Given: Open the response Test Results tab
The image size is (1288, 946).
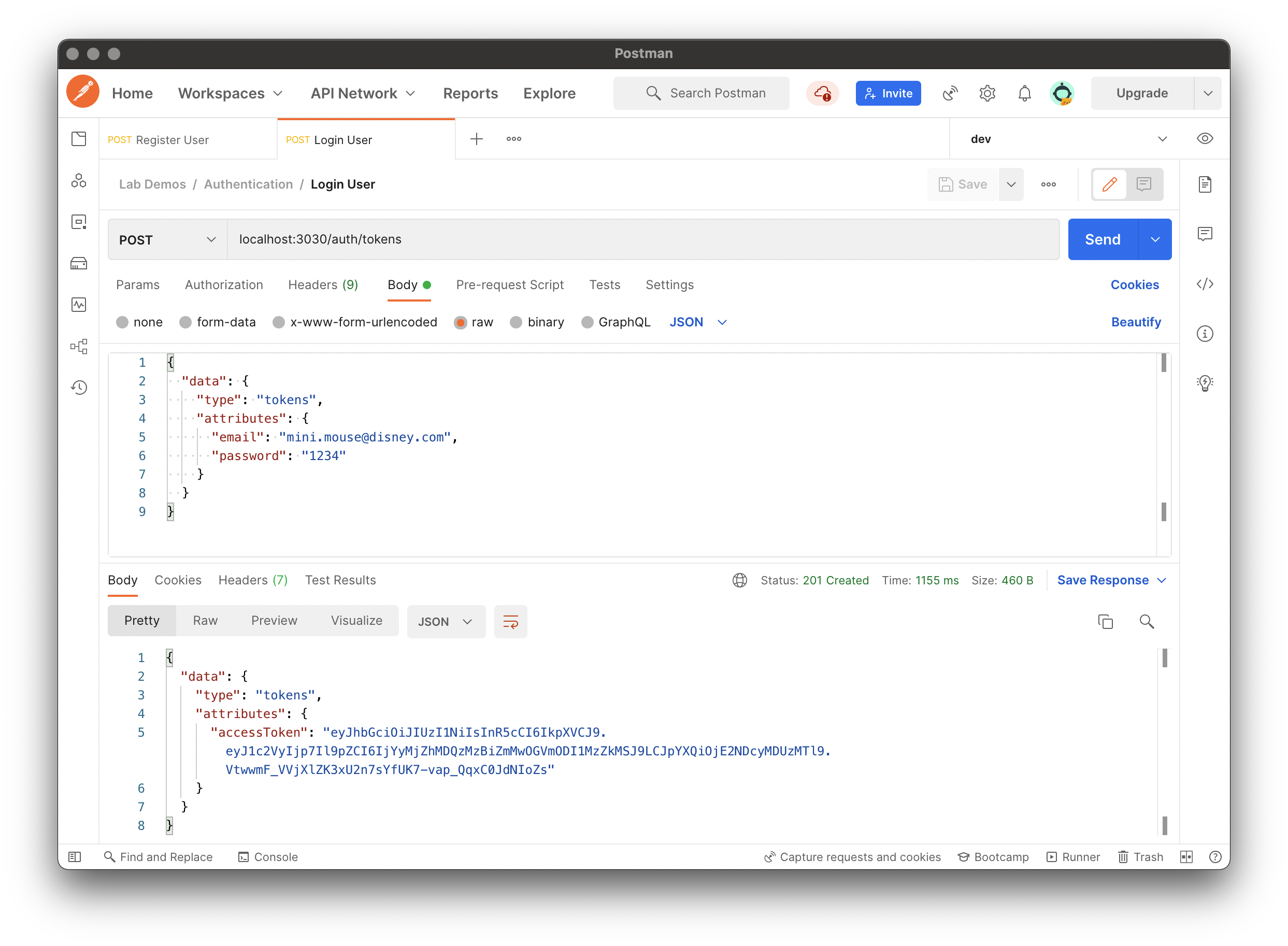Looking at the screenshot, I should 340,581.
